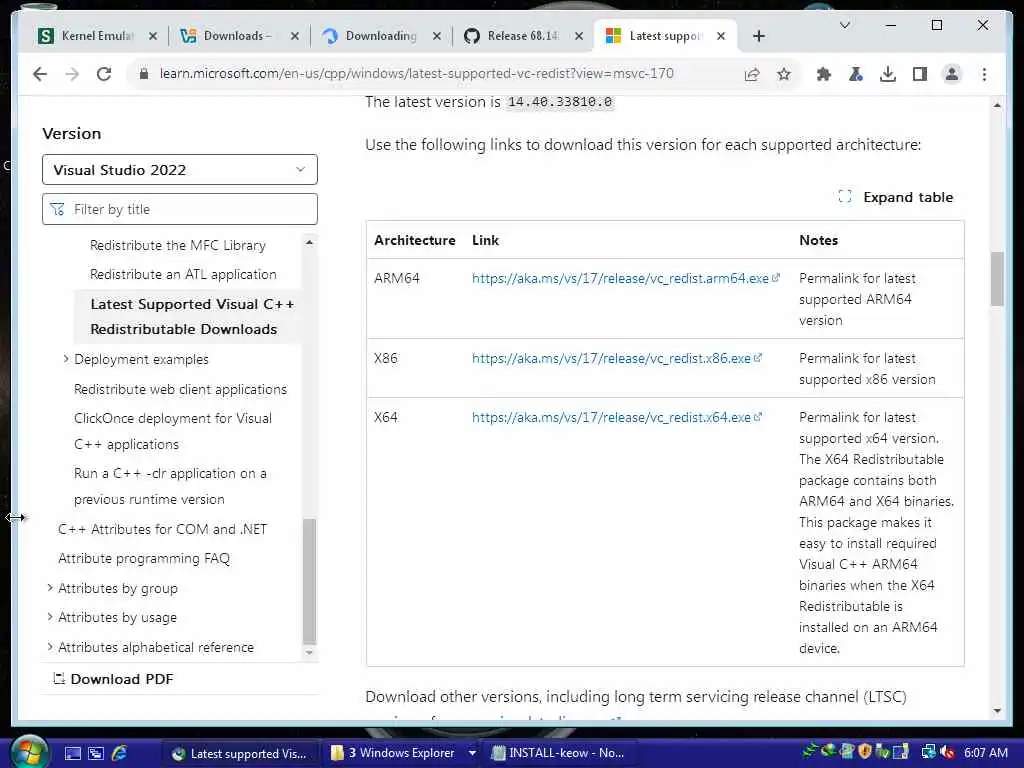Click page scrollbar up arrow
1024x768 pixels.
pos(997,104)
